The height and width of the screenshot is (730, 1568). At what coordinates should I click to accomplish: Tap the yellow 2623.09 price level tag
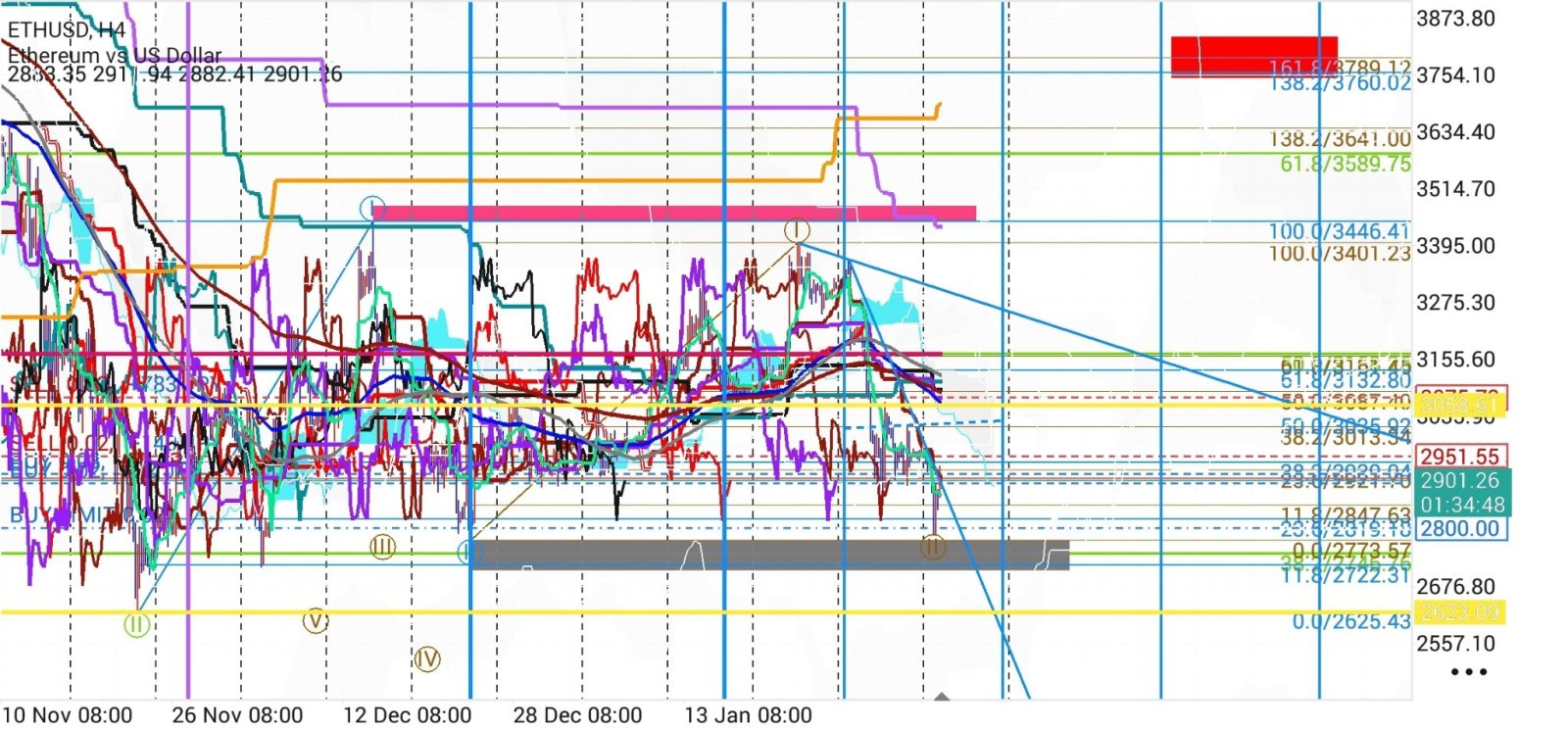pos(1459,612)
